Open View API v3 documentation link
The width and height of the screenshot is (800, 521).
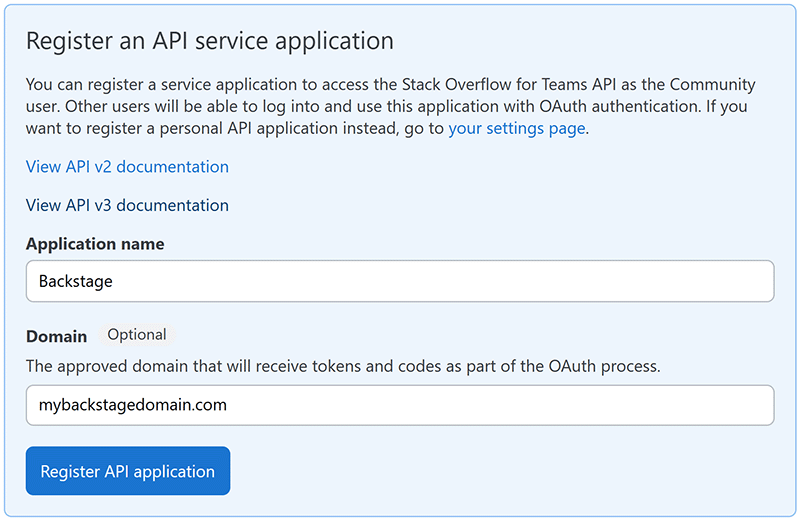[127, 205]
